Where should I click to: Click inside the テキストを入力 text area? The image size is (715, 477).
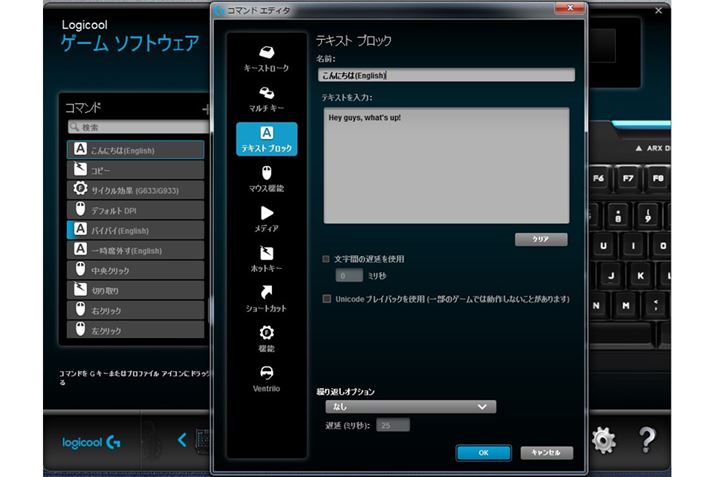pyautogui.click(x=446, y=166)
